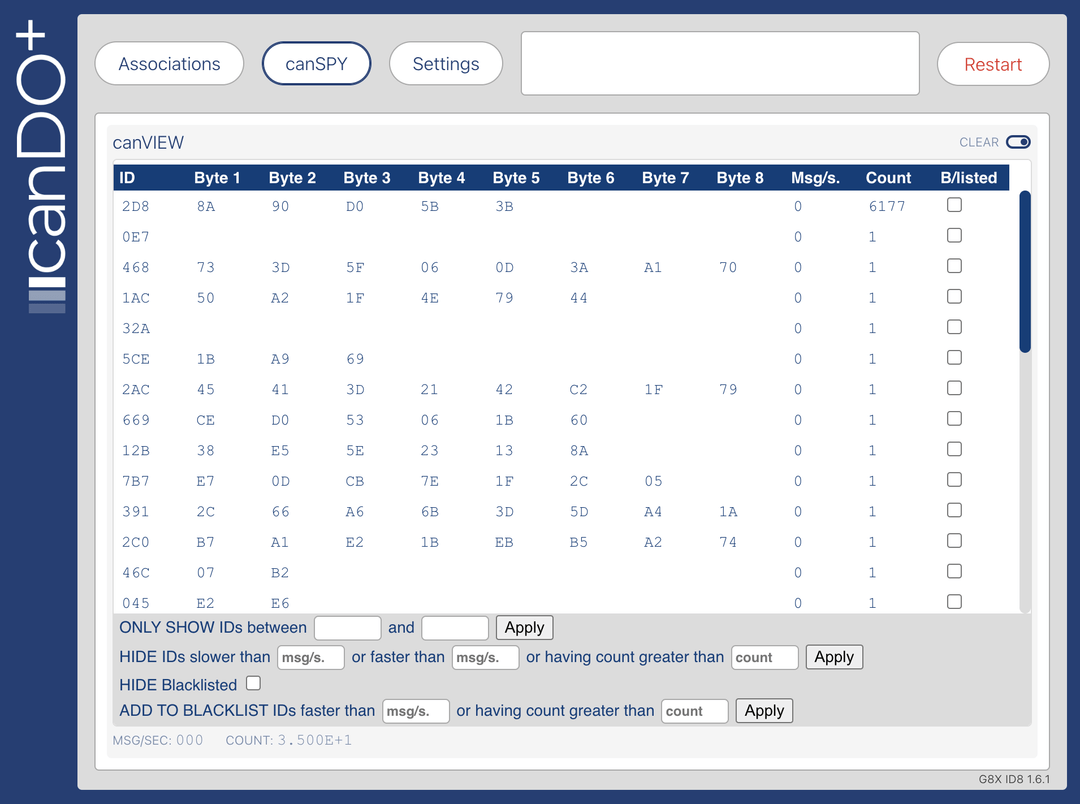Open the Settings tab
The image size is (1080, 804).
(x=445, y=64)
